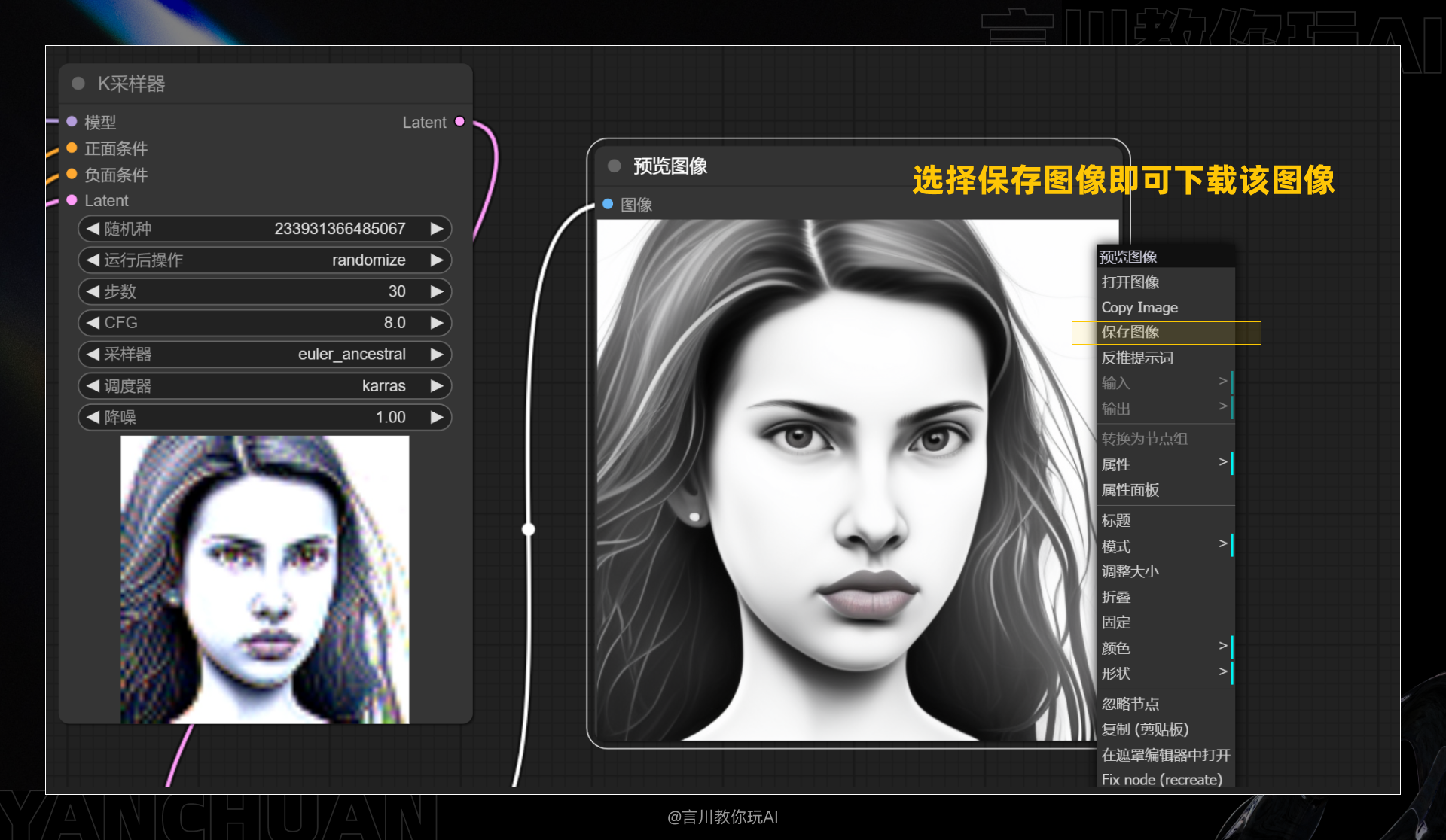1446x840 pixels.
Task: Choose Fix node (recreate) from the menu
Action: [x=1166, y=779]
